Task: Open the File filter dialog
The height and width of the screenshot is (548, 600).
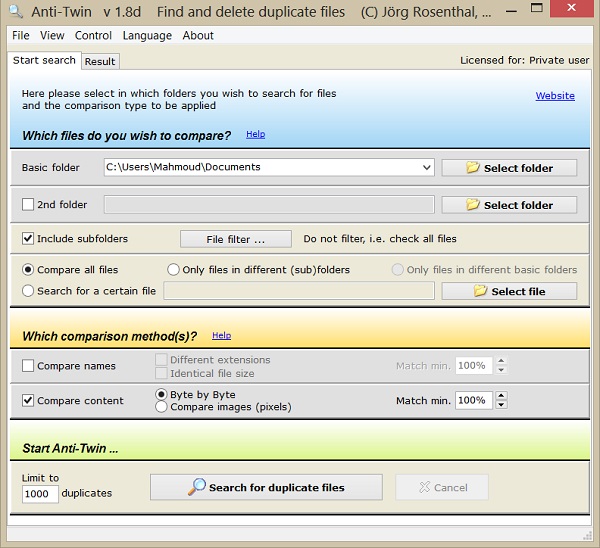Action: coord(236,239)
